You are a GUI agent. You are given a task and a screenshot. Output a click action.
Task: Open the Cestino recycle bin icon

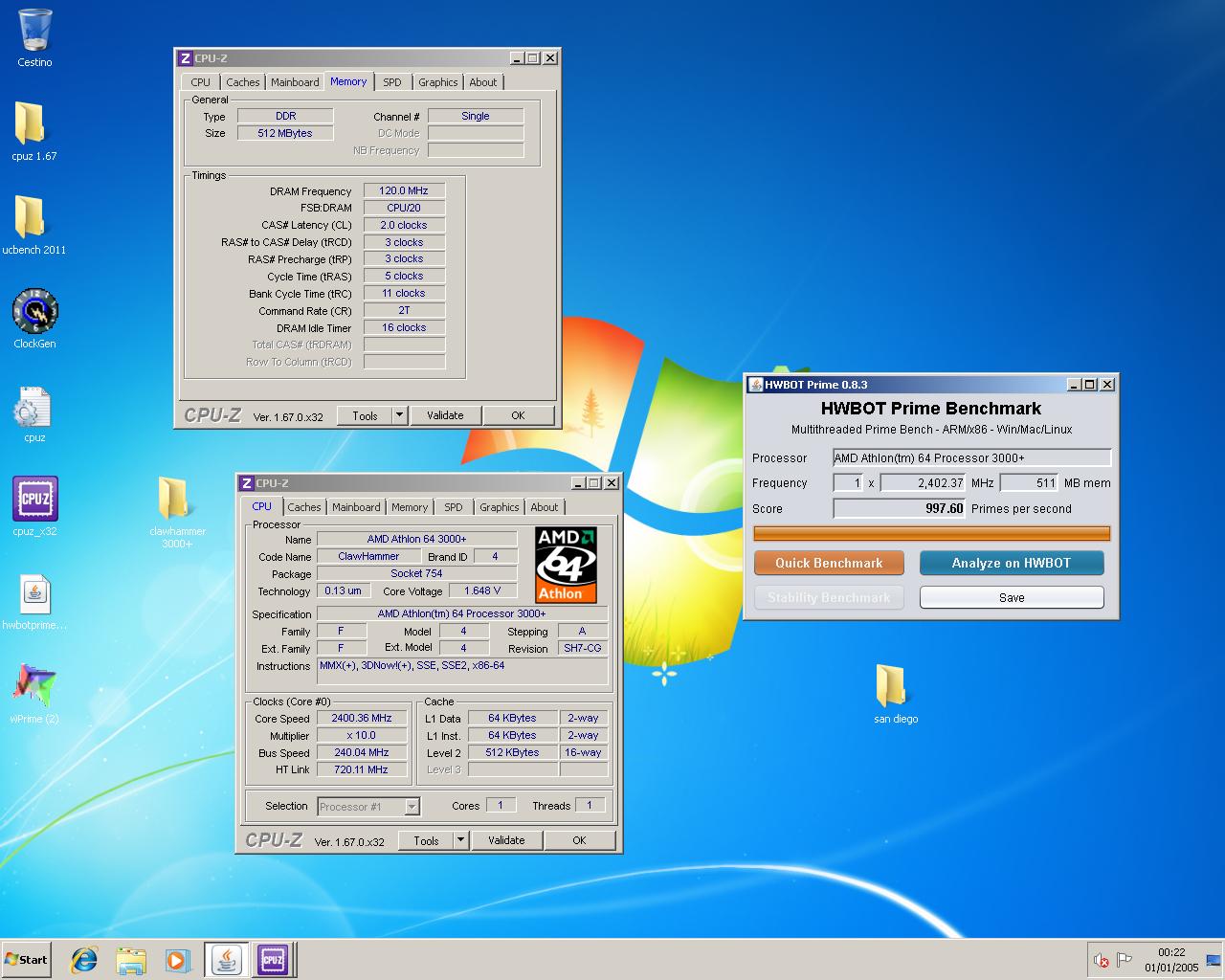tap(34, 31)
